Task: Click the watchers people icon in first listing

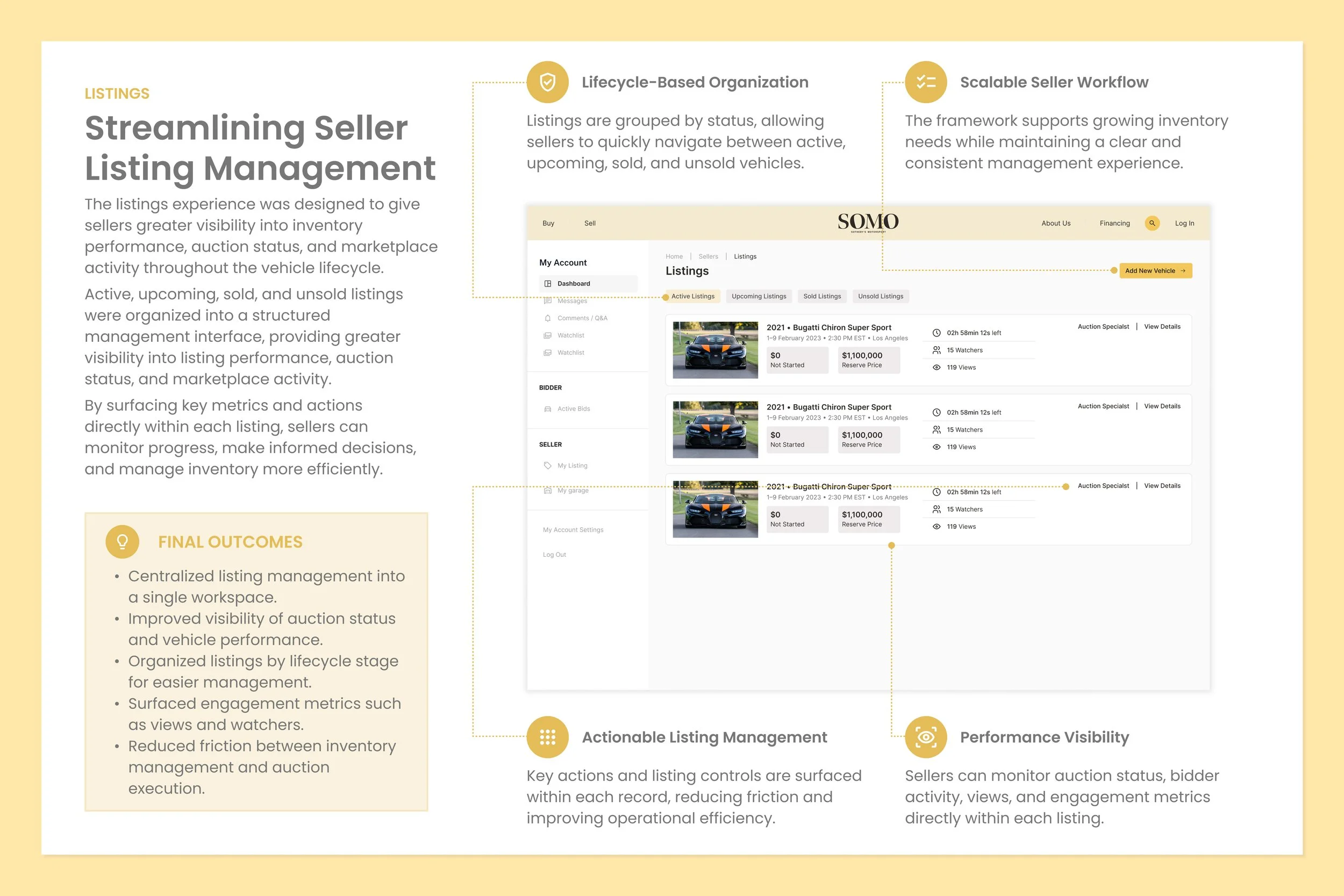Action: (x=936, y=350)
